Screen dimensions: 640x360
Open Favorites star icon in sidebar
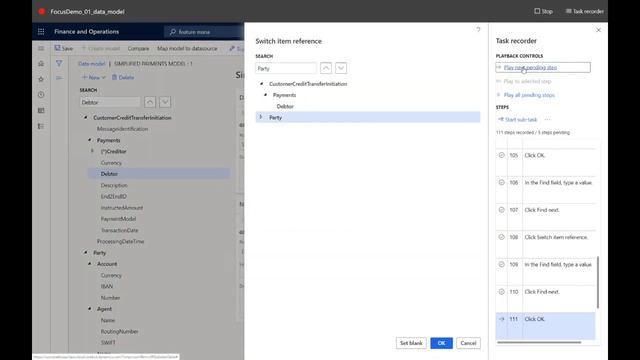[x=41, y=79]
